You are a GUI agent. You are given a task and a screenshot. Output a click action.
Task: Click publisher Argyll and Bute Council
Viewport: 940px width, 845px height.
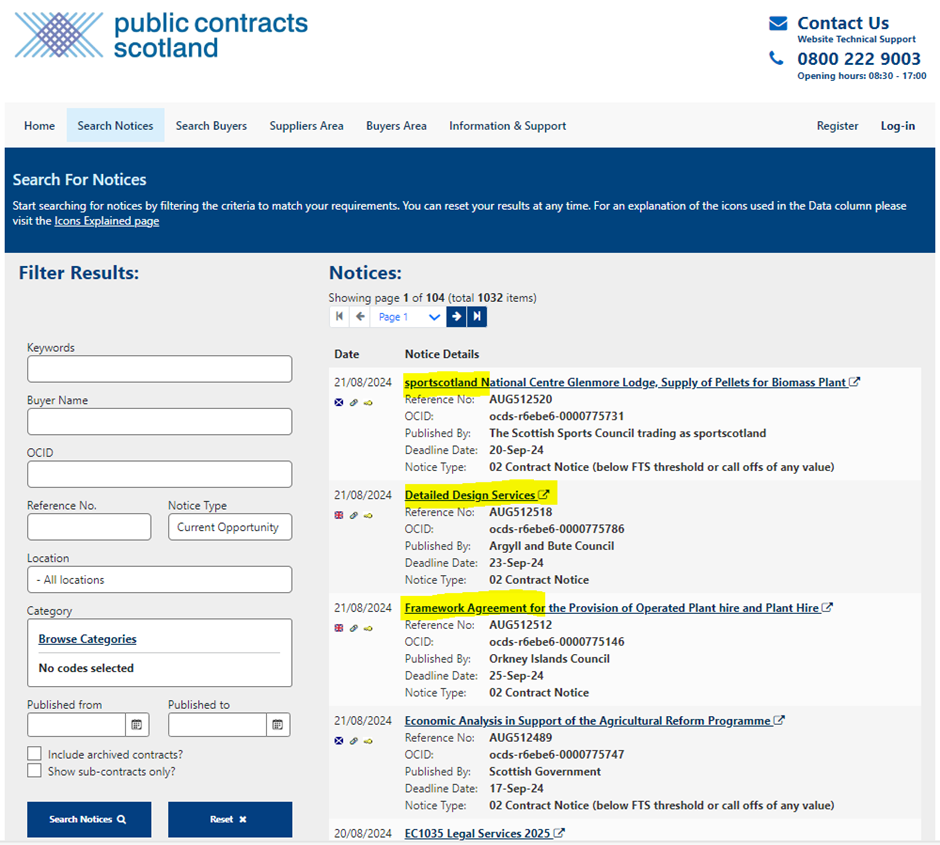(552, 546)
